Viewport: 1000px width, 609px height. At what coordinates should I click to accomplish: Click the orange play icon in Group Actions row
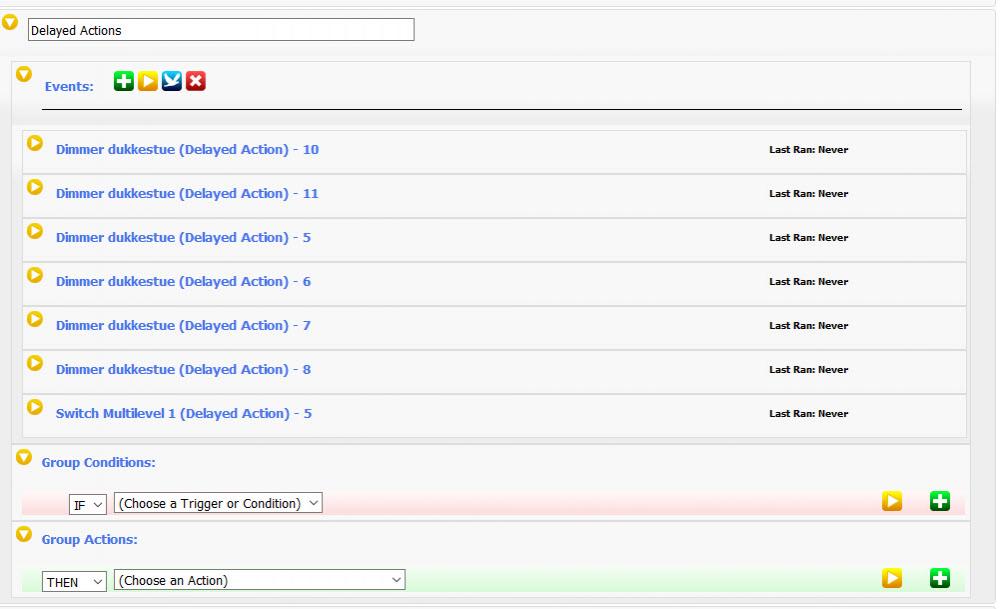pos(892,578)
